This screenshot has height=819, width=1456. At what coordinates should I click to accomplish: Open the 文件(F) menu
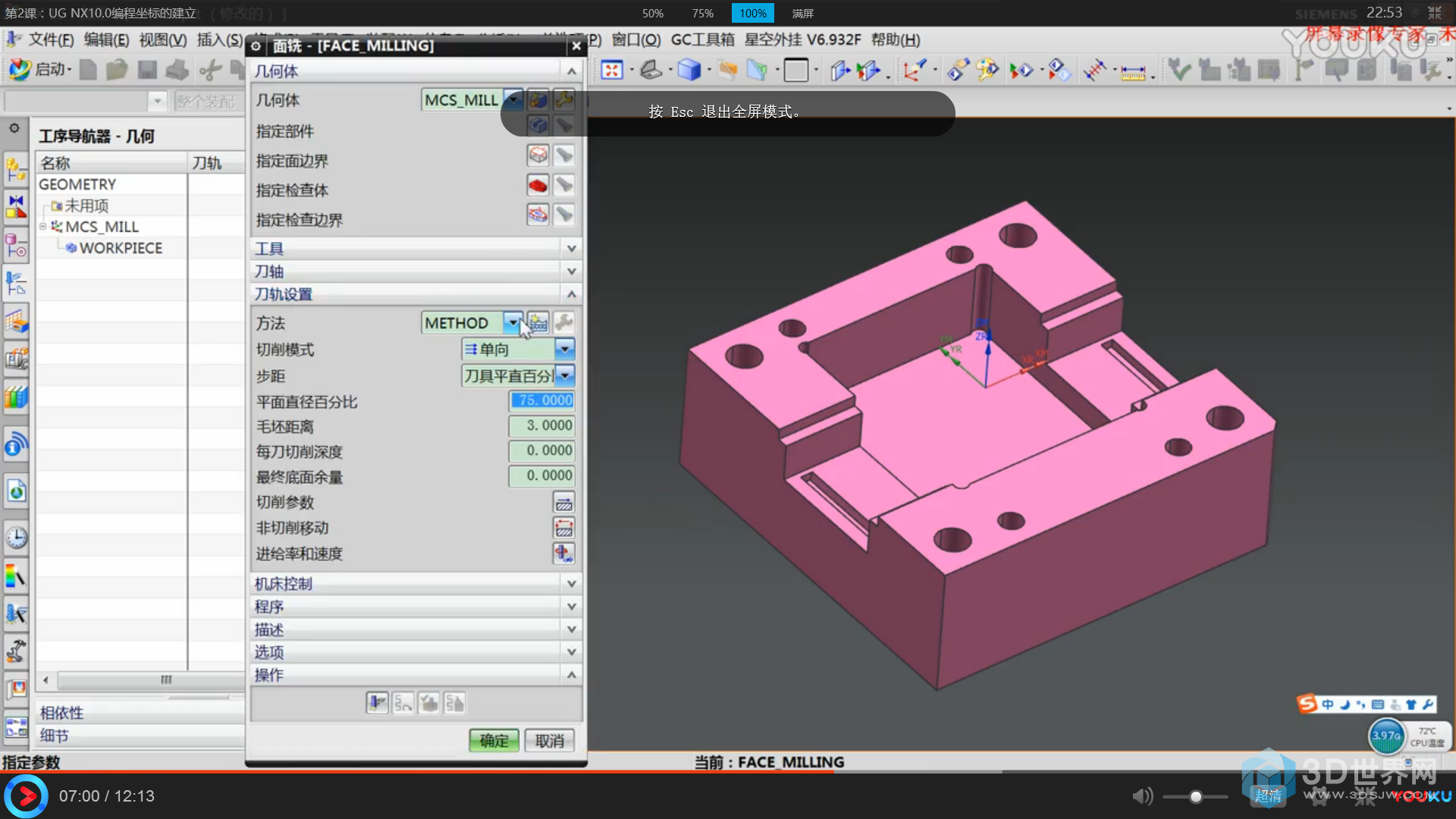(51, 39)
